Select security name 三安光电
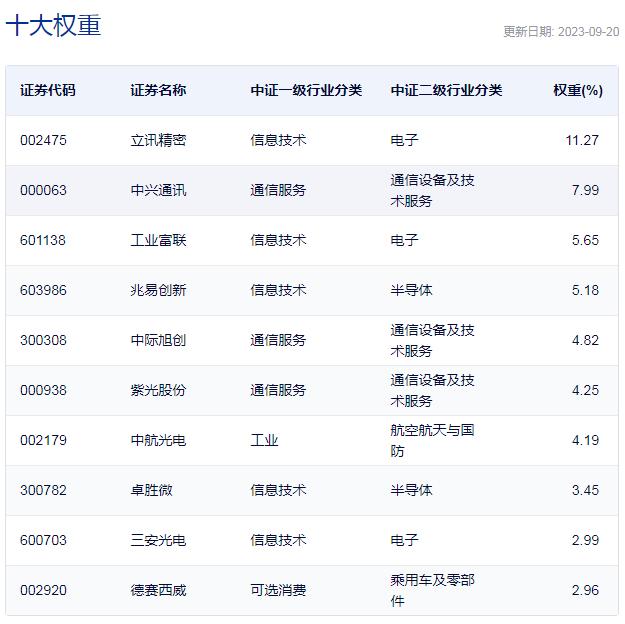Image resolution: width=625 pixels, height=624 pixels. click(x=158, y=541)
